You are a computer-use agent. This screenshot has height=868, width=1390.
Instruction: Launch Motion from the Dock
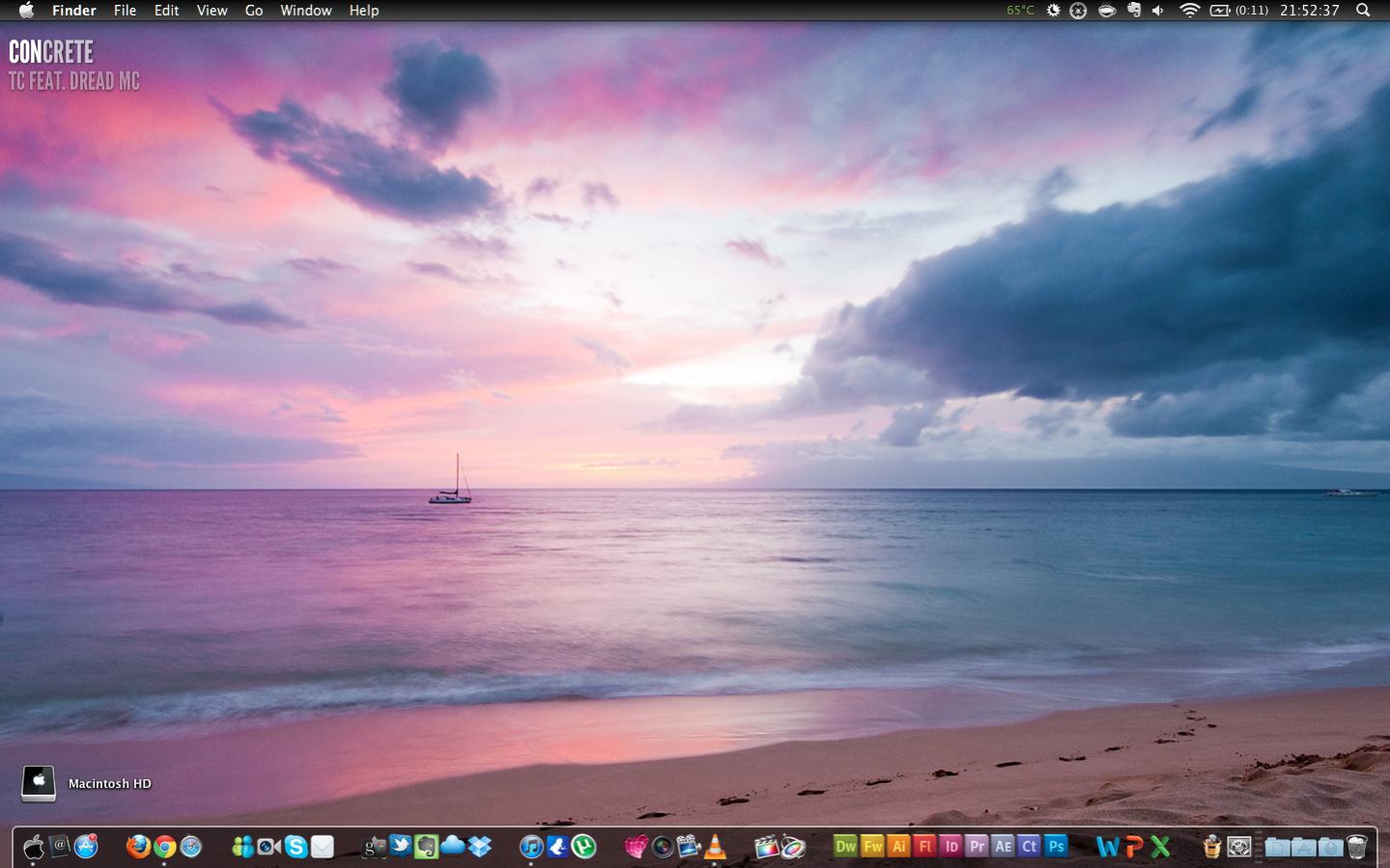pyautogui.click(x=793, y=847)
